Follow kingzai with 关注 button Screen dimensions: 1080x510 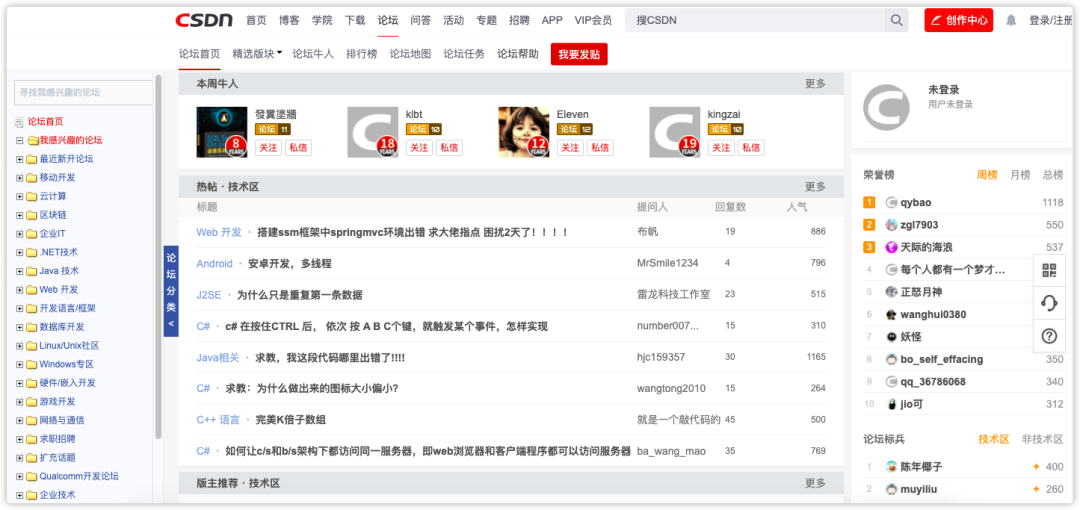(721, 147)
